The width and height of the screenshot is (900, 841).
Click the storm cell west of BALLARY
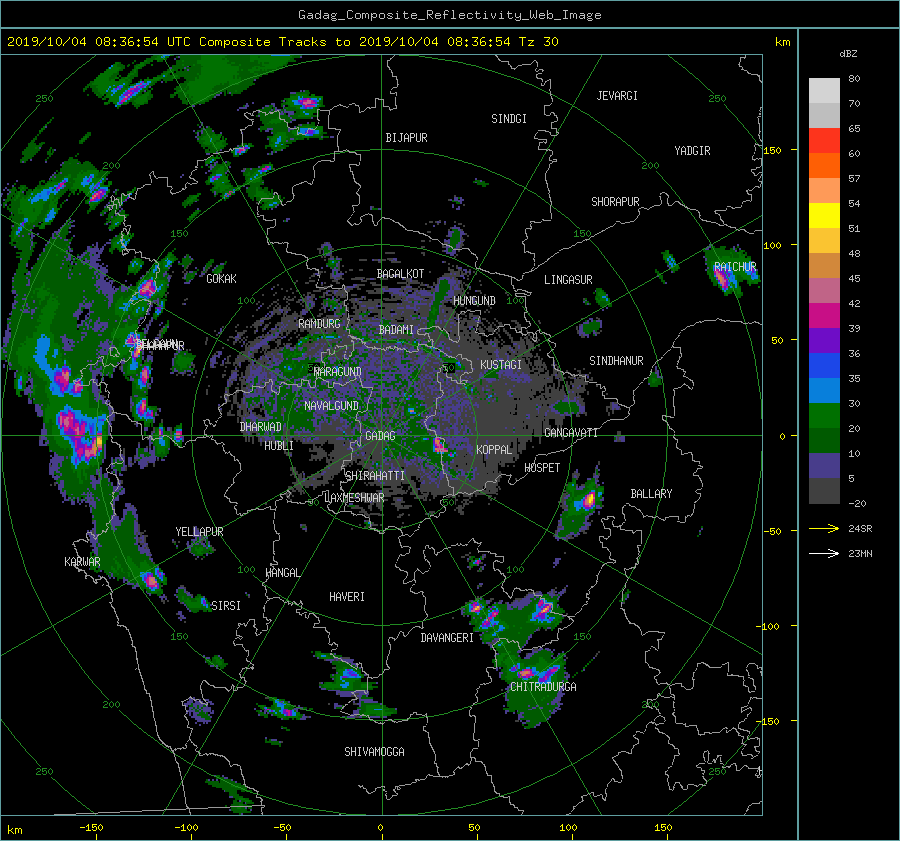pyautogui.click(x=588, y=500)
